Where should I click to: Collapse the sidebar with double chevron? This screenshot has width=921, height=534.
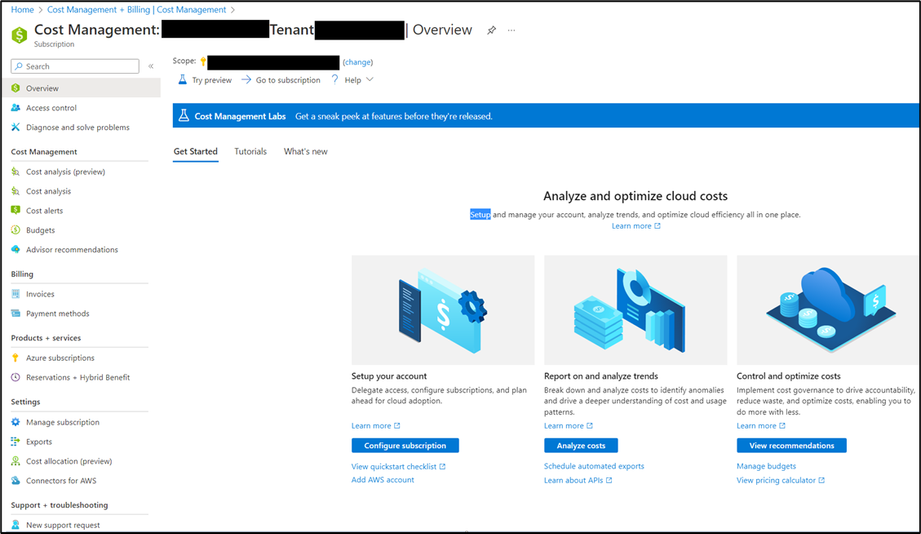[151, 66]
